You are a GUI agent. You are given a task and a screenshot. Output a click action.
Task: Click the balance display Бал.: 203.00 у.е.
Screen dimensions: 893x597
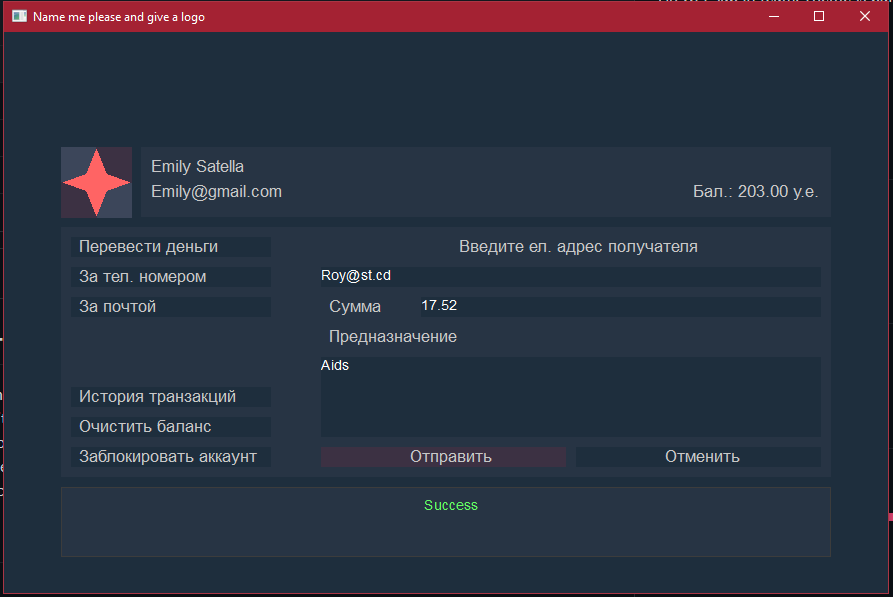[756, 191]
